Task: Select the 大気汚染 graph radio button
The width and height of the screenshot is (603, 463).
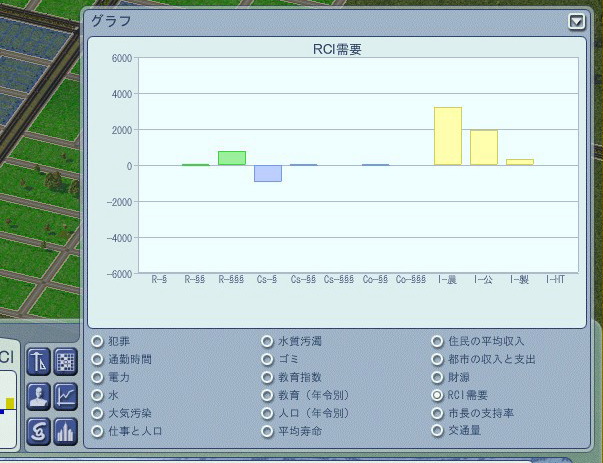Action: (x=97, y=413)
